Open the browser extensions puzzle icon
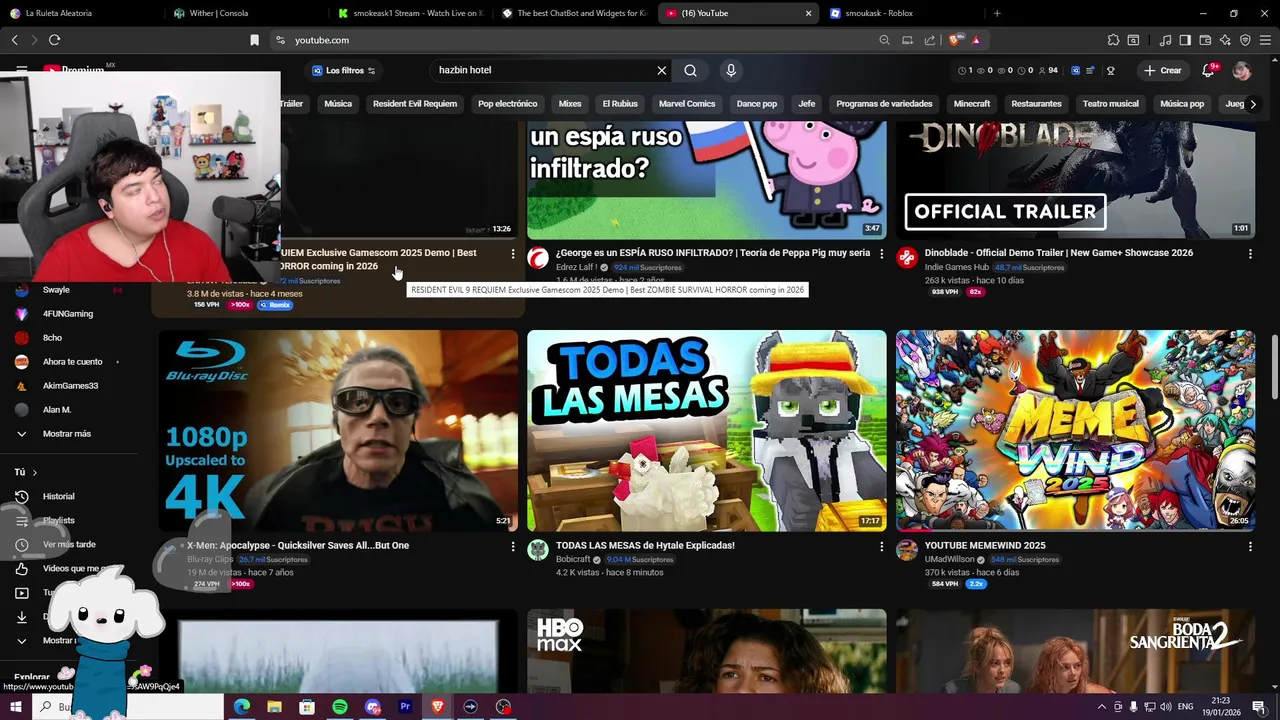 [x=1113, y=40]
